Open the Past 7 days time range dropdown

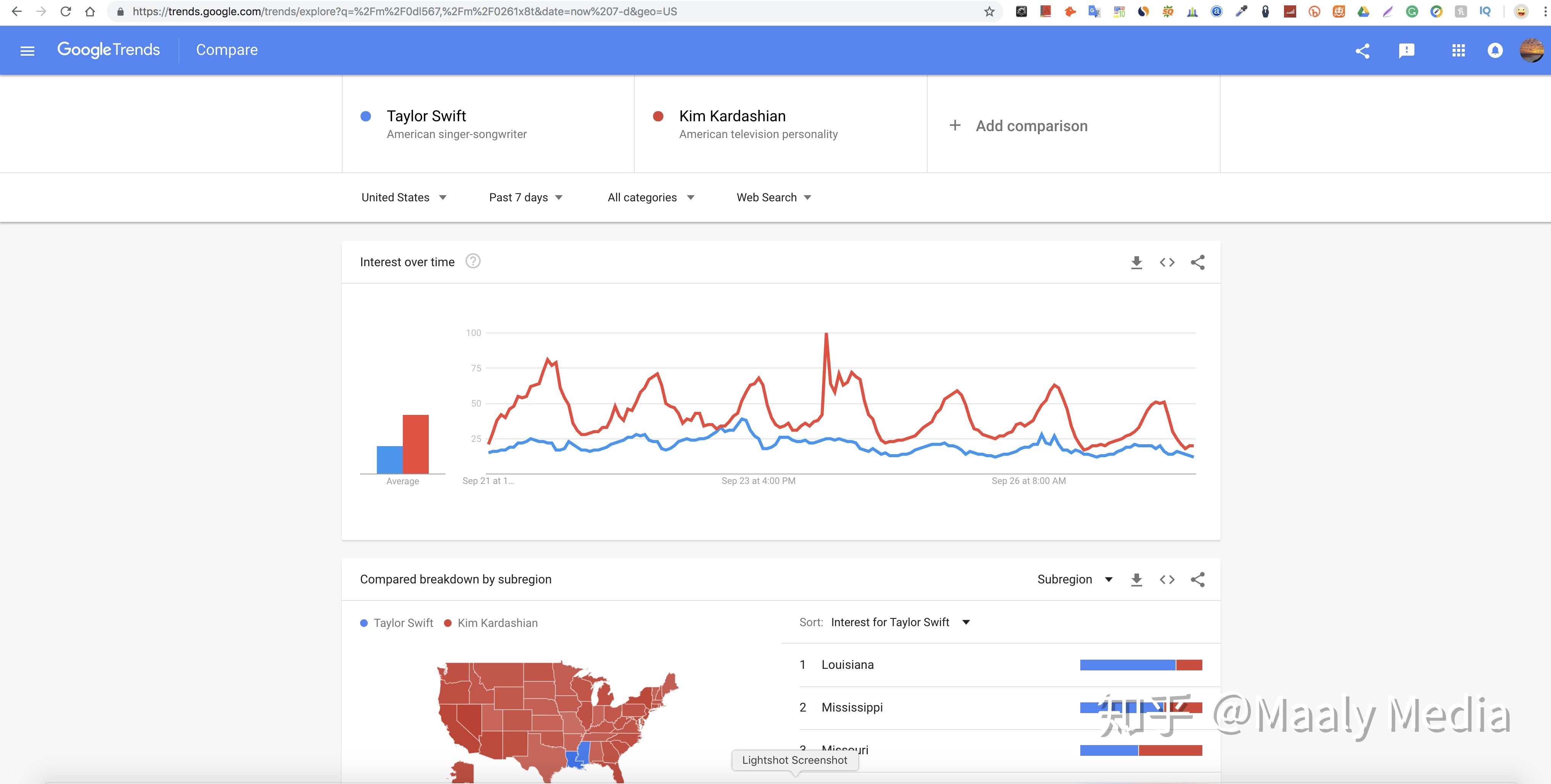click(525, 197)
